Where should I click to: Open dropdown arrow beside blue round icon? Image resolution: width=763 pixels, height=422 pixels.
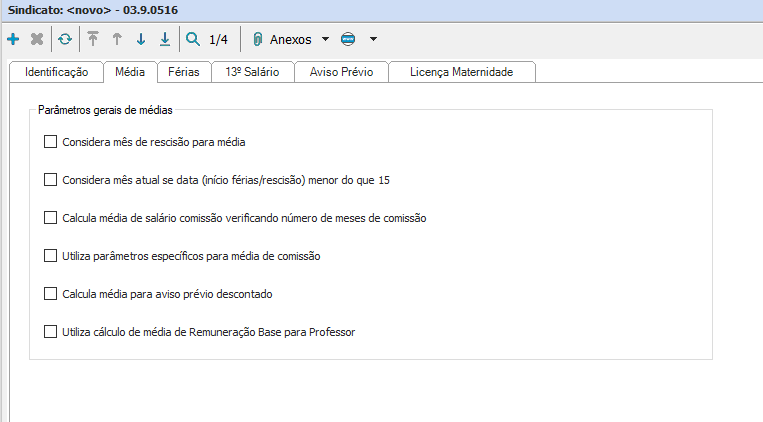pyautogui.click(x=373, y=40)
